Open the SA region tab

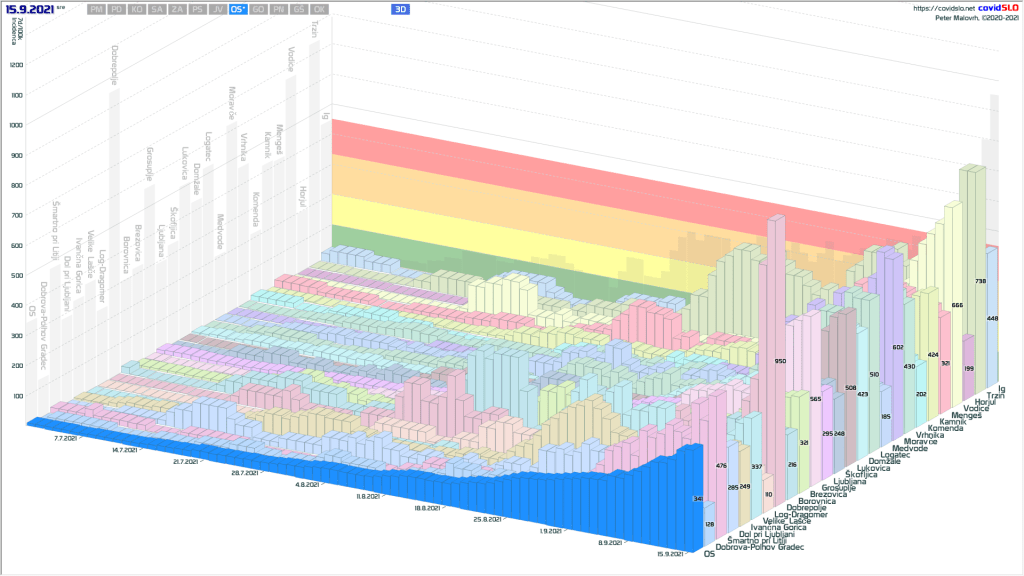pos(157,9)
